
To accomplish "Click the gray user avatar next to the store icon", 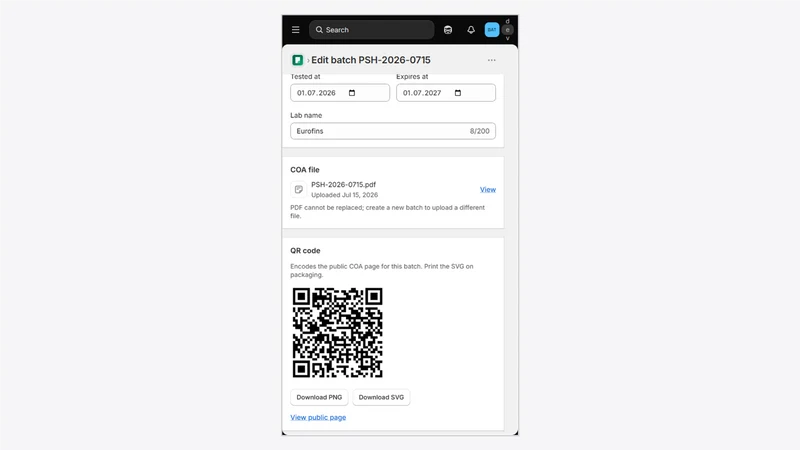I will [507, 30].
